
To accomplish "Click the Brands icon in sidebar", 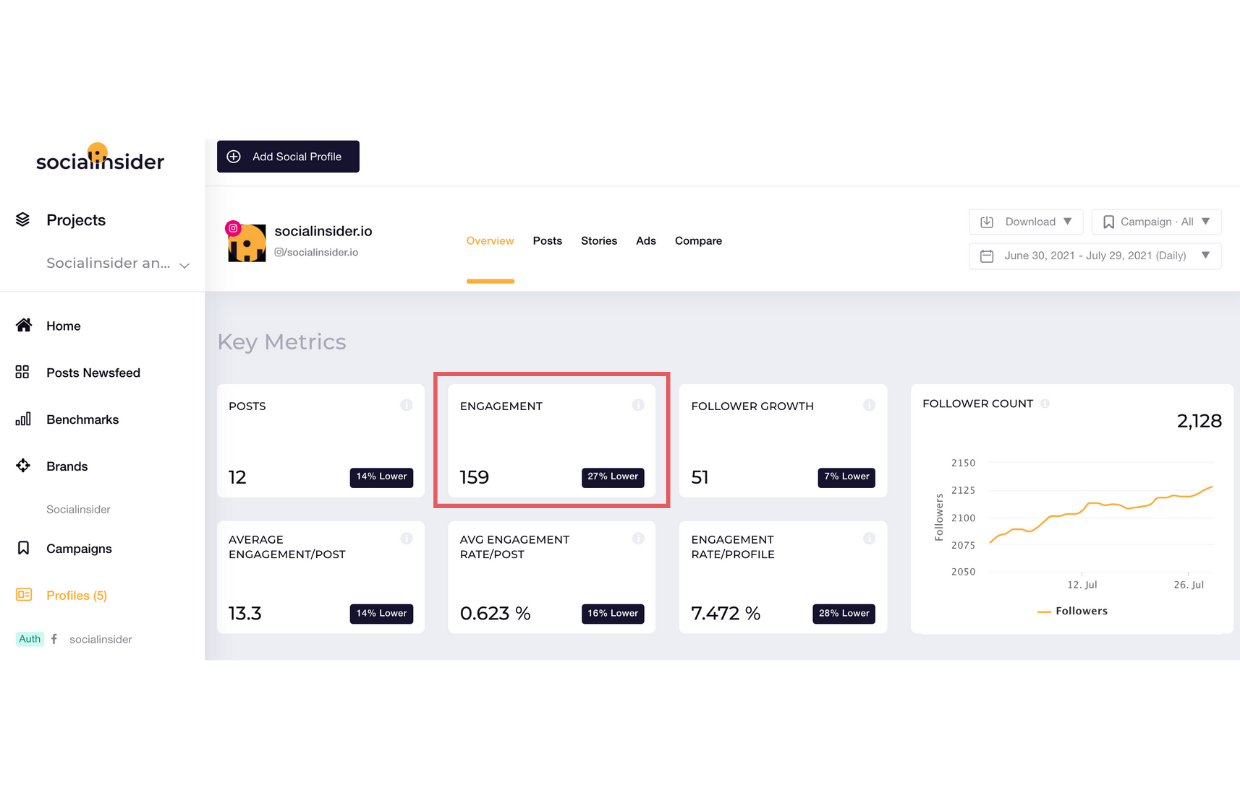I will coord(23,466).
